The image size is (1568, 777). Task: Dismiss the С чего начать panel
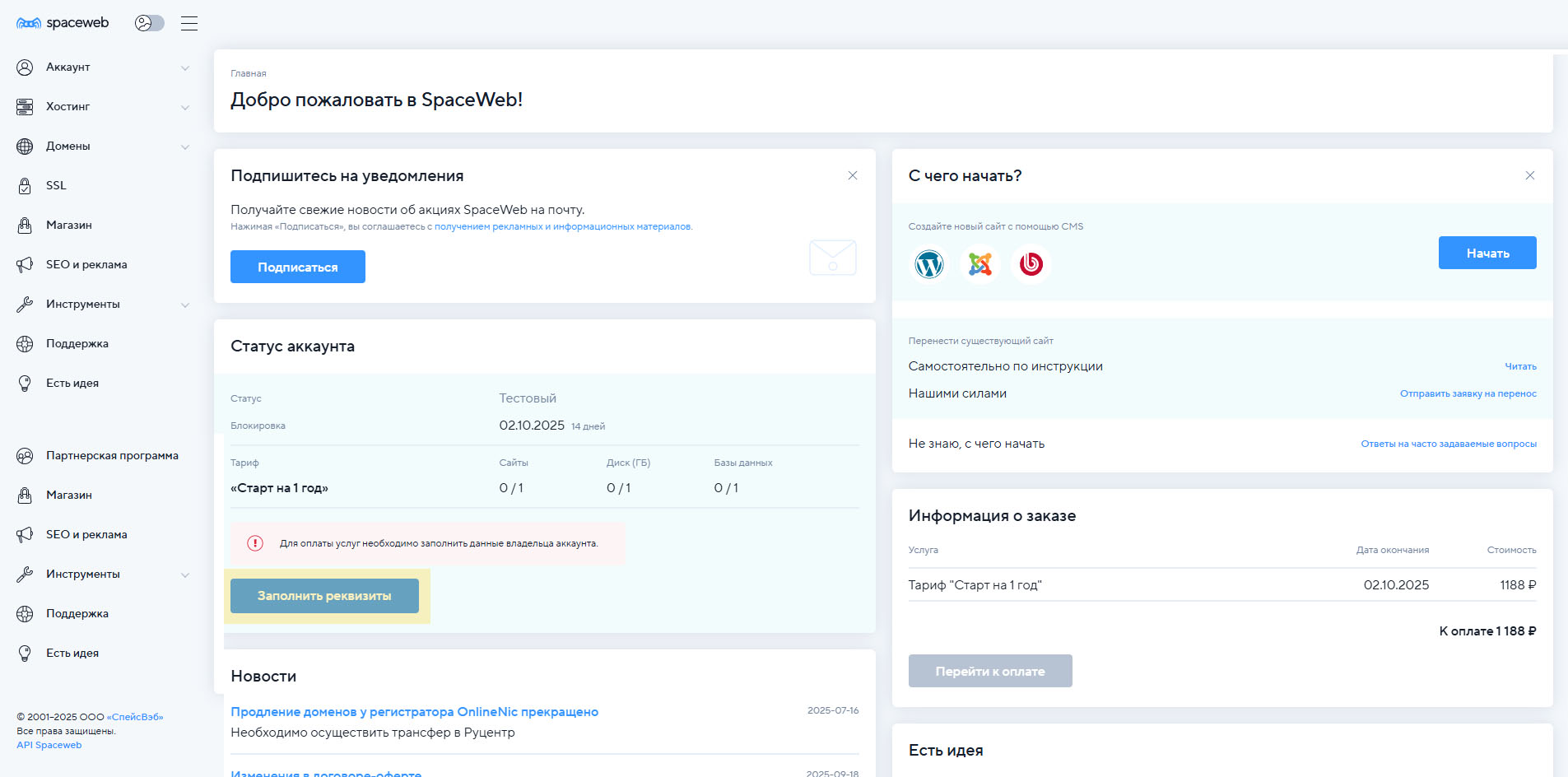point(1529,175)
